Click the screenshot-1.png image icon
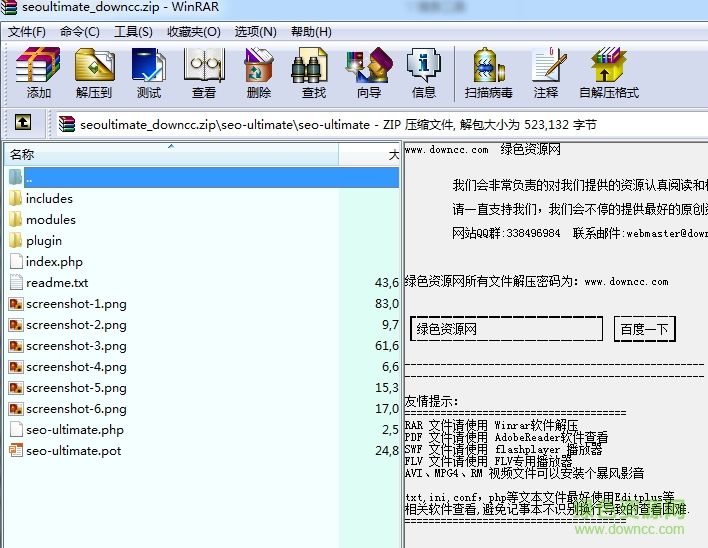The width and height of the screenshot is (708, 548). [x=16, y=304]
